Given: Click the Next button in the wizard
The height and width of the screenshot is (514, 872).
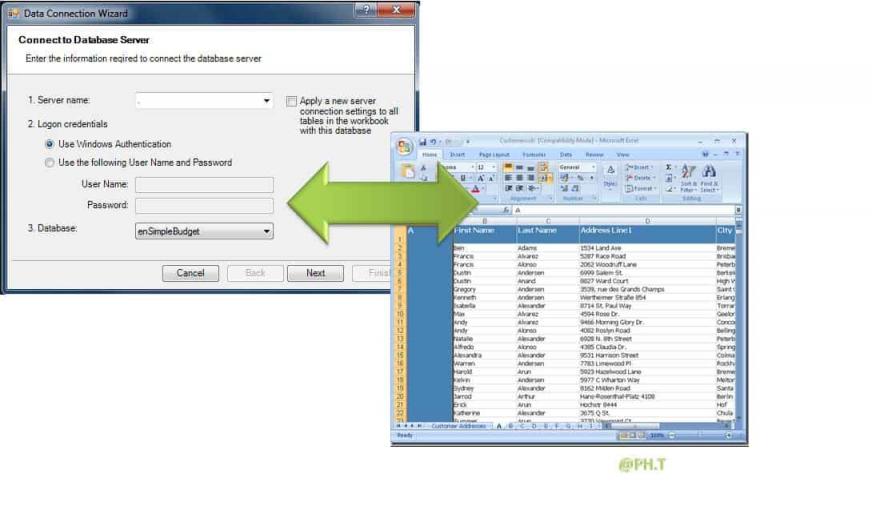Looking at the screenshot, I should pos(315,273).
